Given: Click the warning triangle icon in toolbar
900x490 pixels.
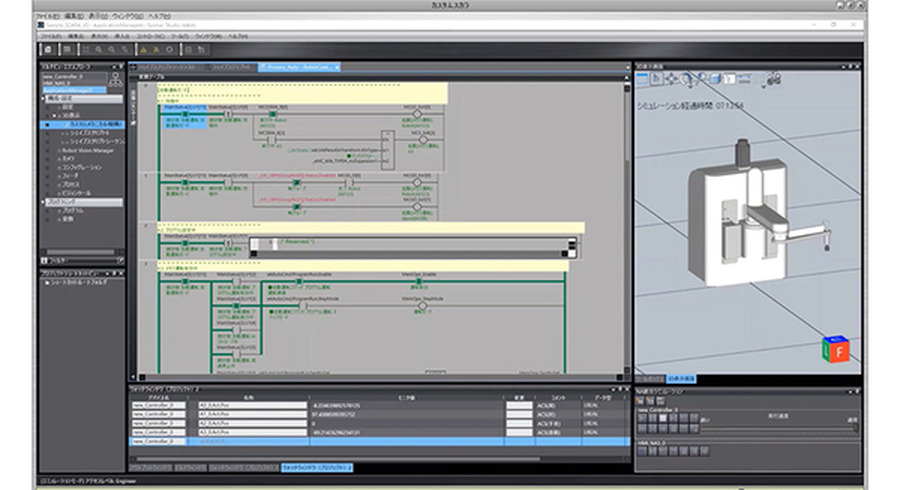Looking at the screenshot, I should [x=143, y=48].
